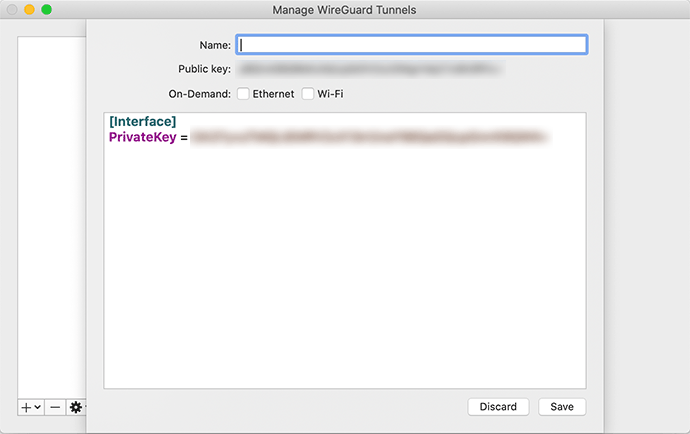Enable On-Demand for Wi-Fi
Screen dimensions: 690x434
(308, 94)
